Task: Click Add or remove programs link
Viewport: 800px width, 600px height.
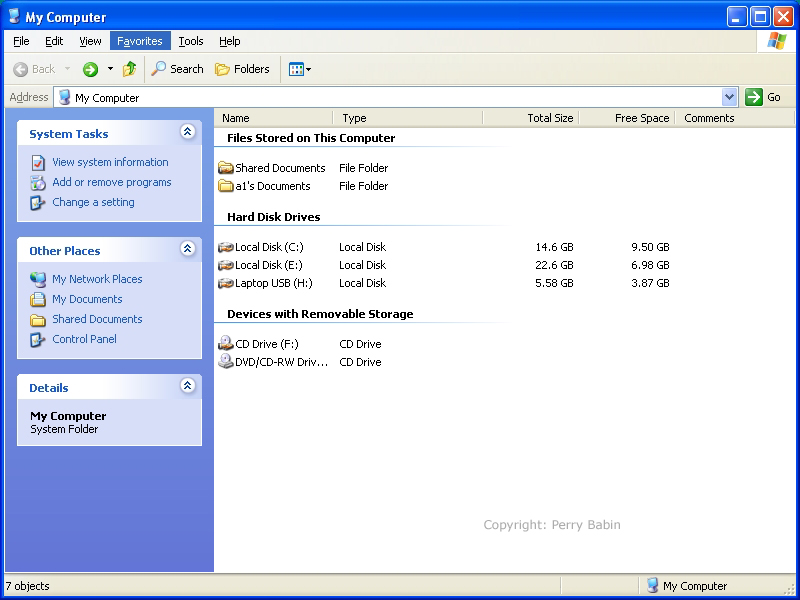Action: tap(112, 182)
